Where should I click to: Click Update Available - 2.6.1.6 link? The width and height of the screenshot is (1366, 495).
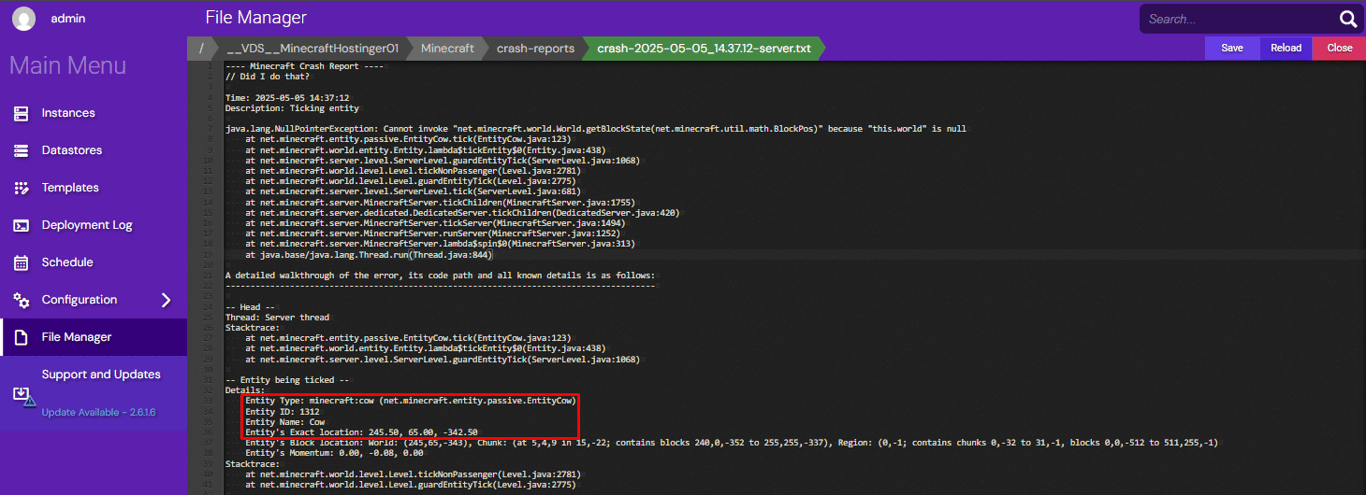(x=98, y=412)
